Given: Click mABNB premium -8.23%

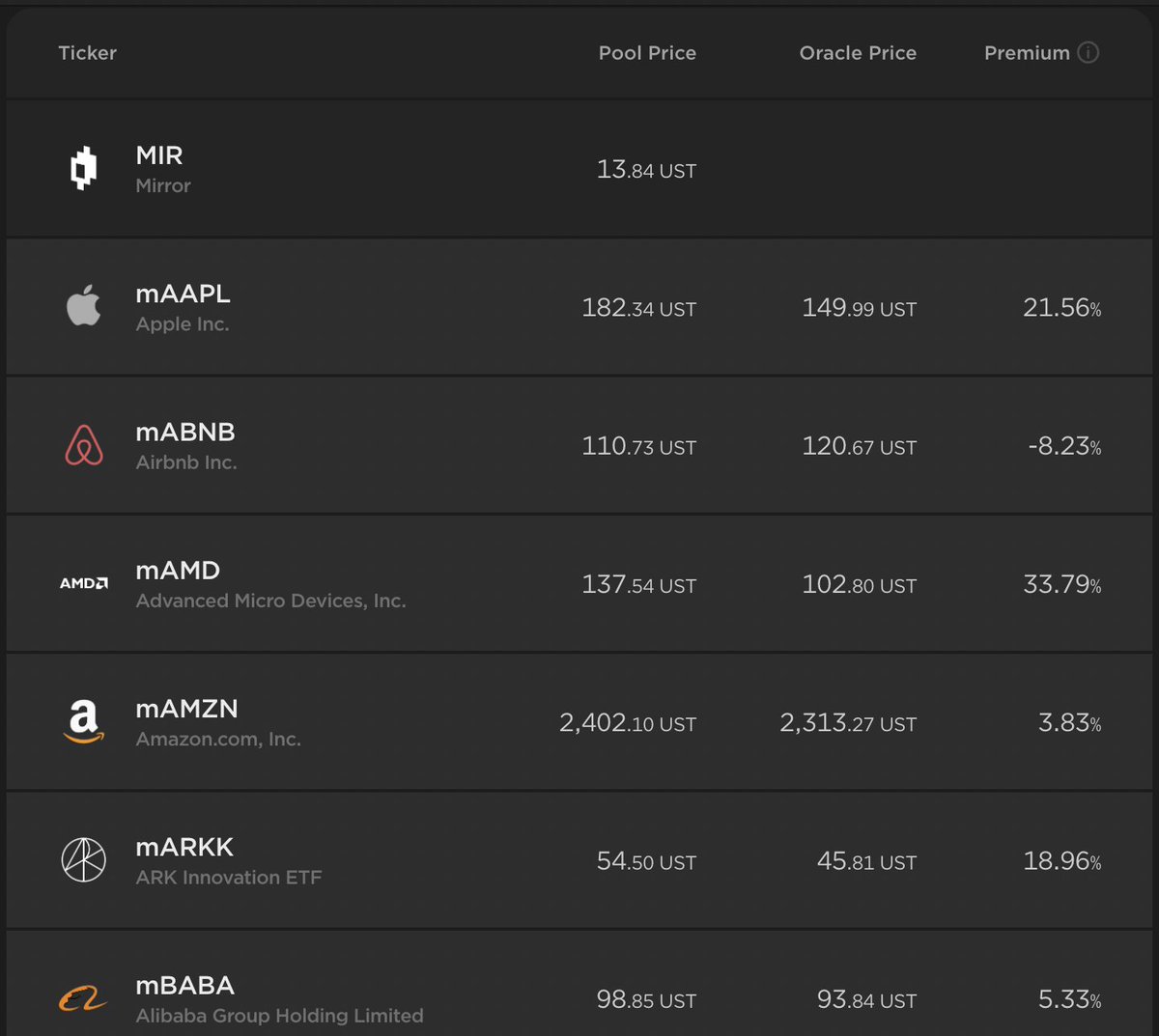Looking at the screenshot, I should [1064, 446].
